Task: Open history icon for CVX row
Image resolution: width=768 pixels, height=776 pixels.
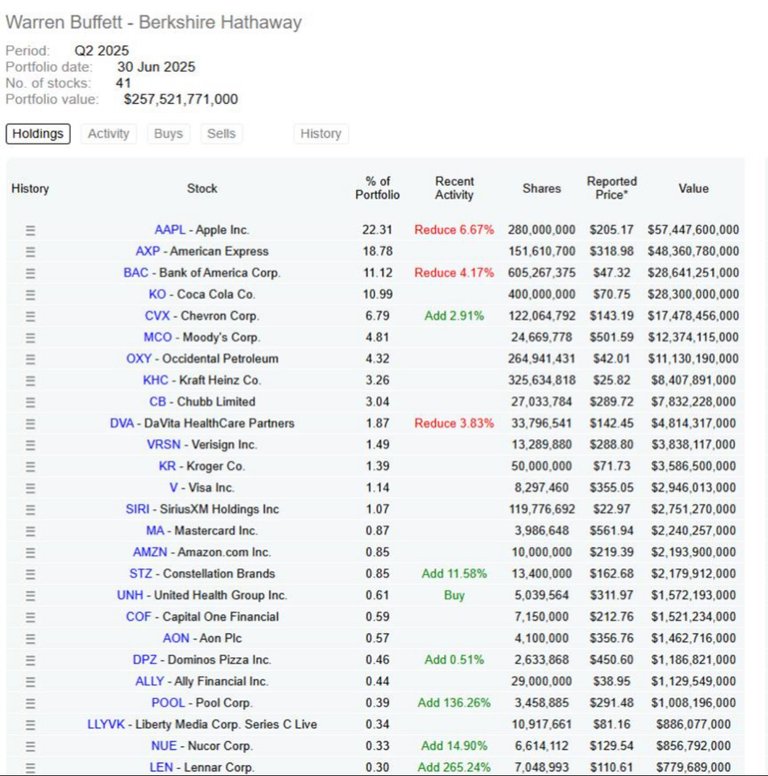Action: [30, 316]
